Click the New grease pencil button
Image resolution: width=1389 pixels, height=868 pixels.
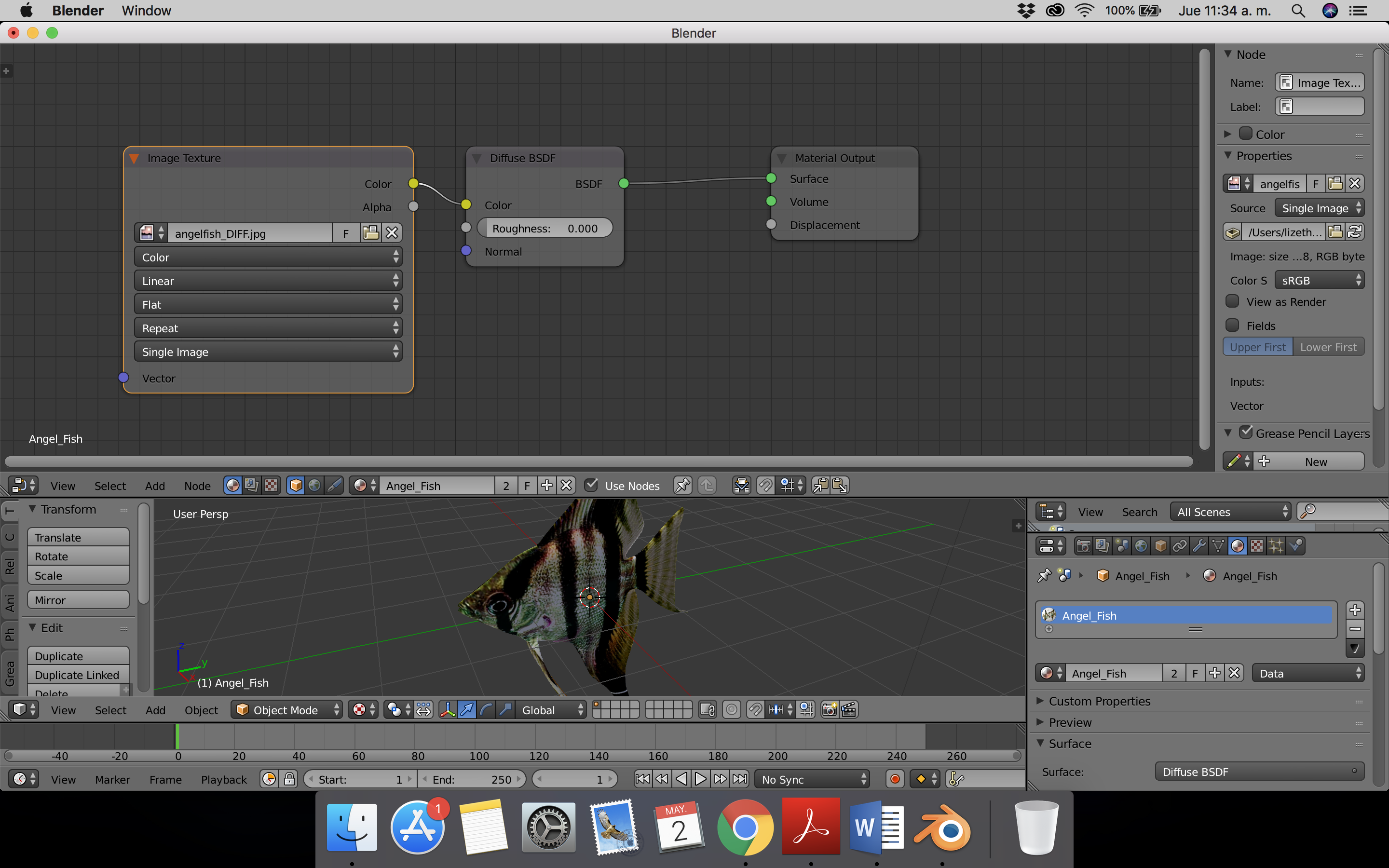click(x=1315, y=461)
